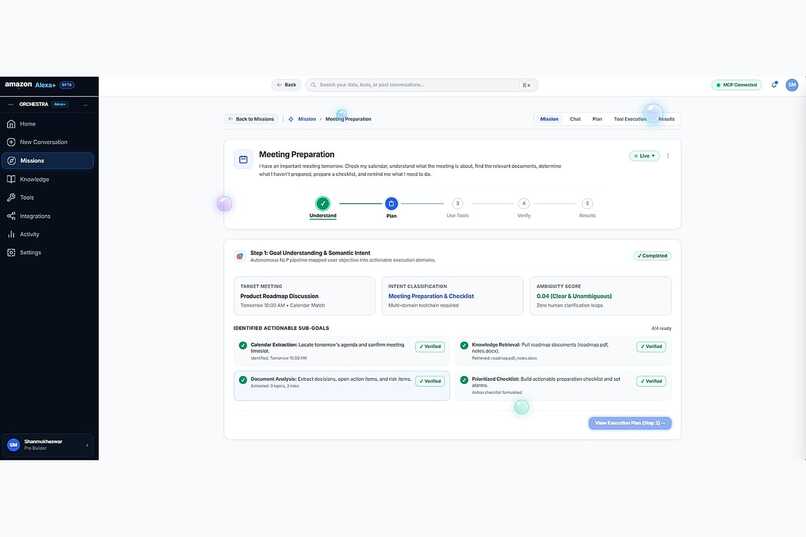
Task: Open Home in the sidebar
Action: click(47, 124)
